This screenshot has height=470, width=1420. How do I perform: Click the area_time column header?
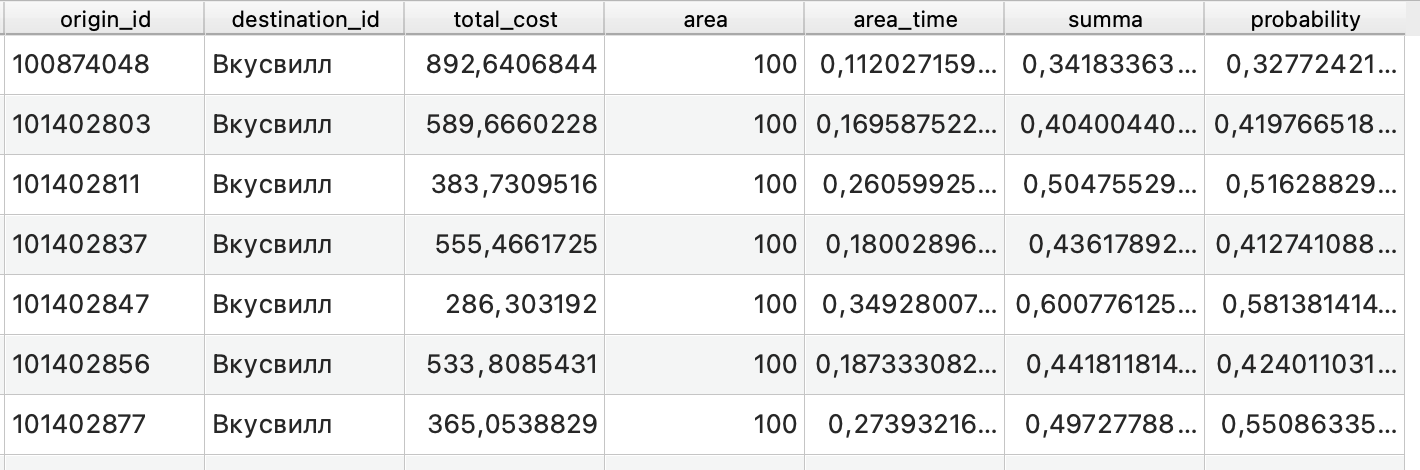(905, 19)
